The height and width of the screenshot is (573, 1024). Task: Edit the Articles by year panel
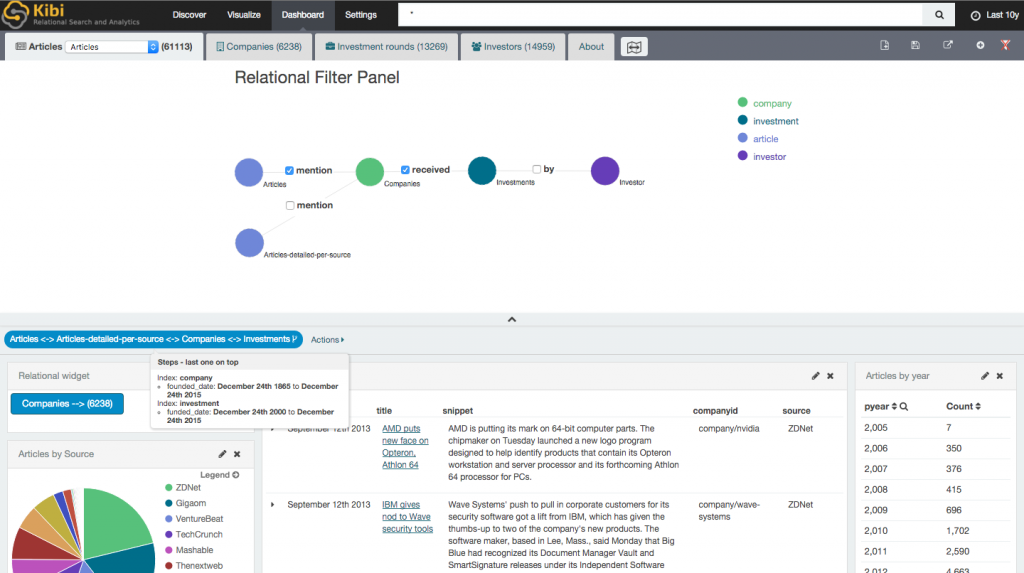[985, 376]
